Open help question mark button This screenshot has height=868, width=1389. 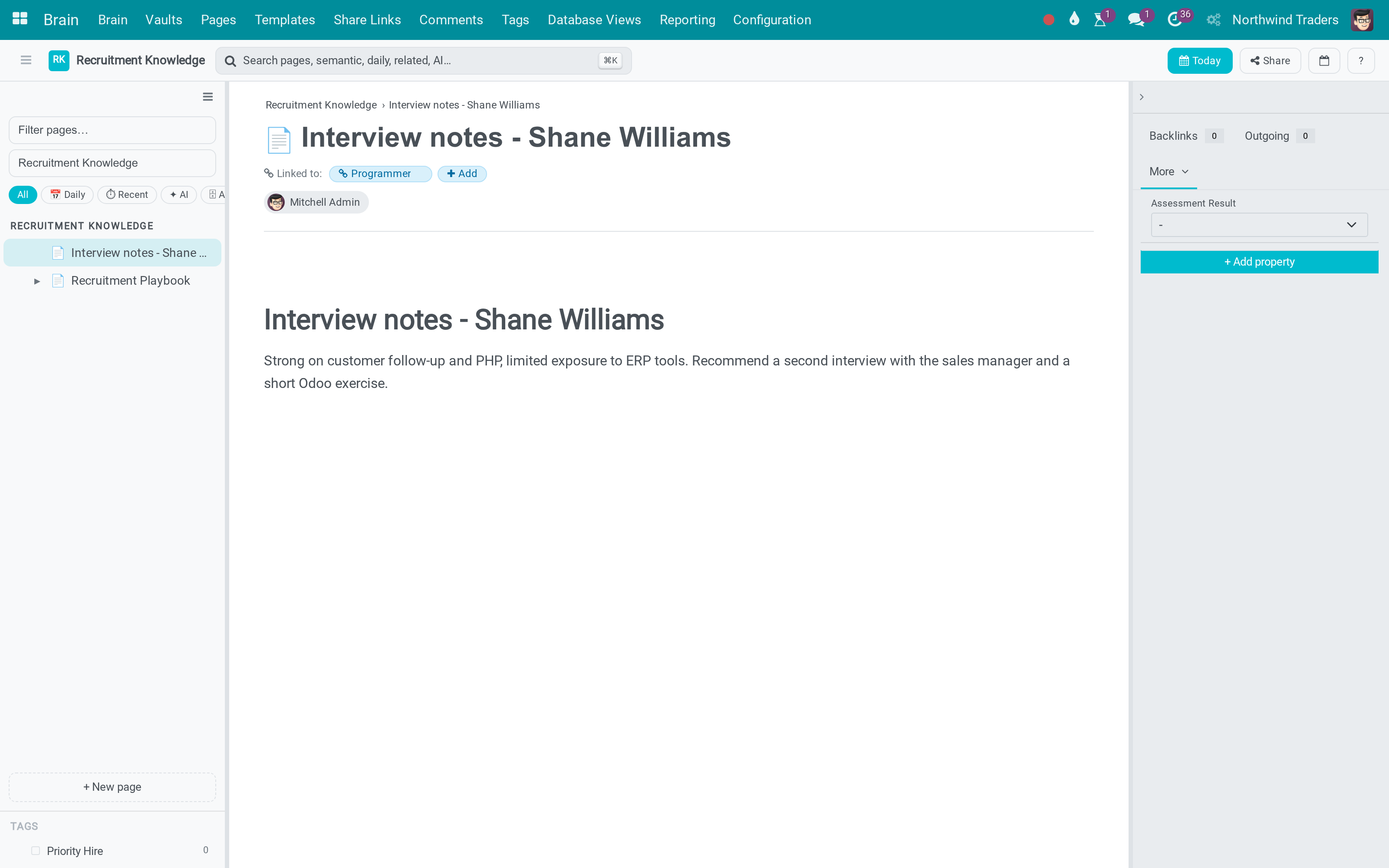coord(1360,61)
